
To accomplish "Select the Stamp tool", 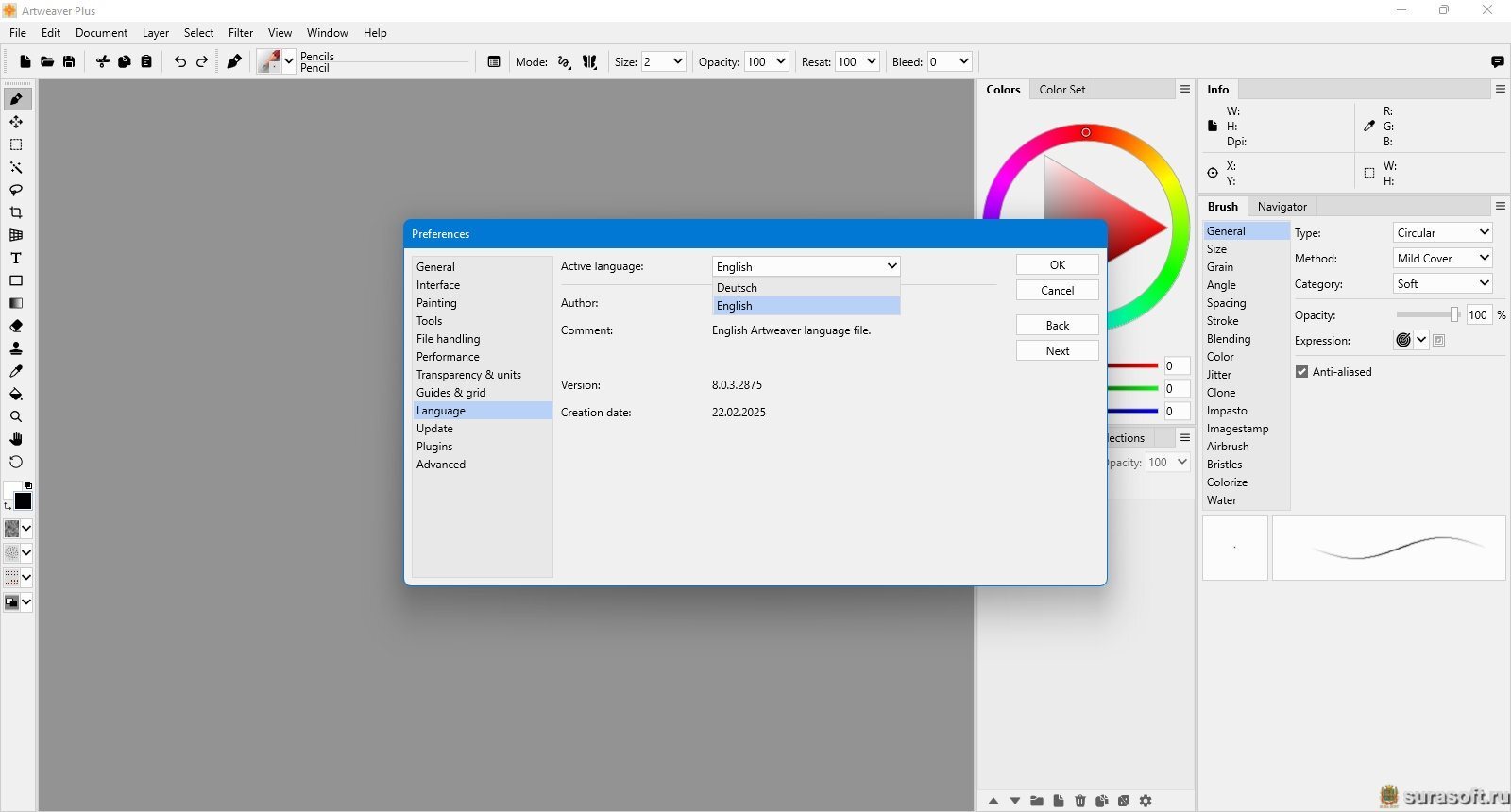I will (16, 348).
